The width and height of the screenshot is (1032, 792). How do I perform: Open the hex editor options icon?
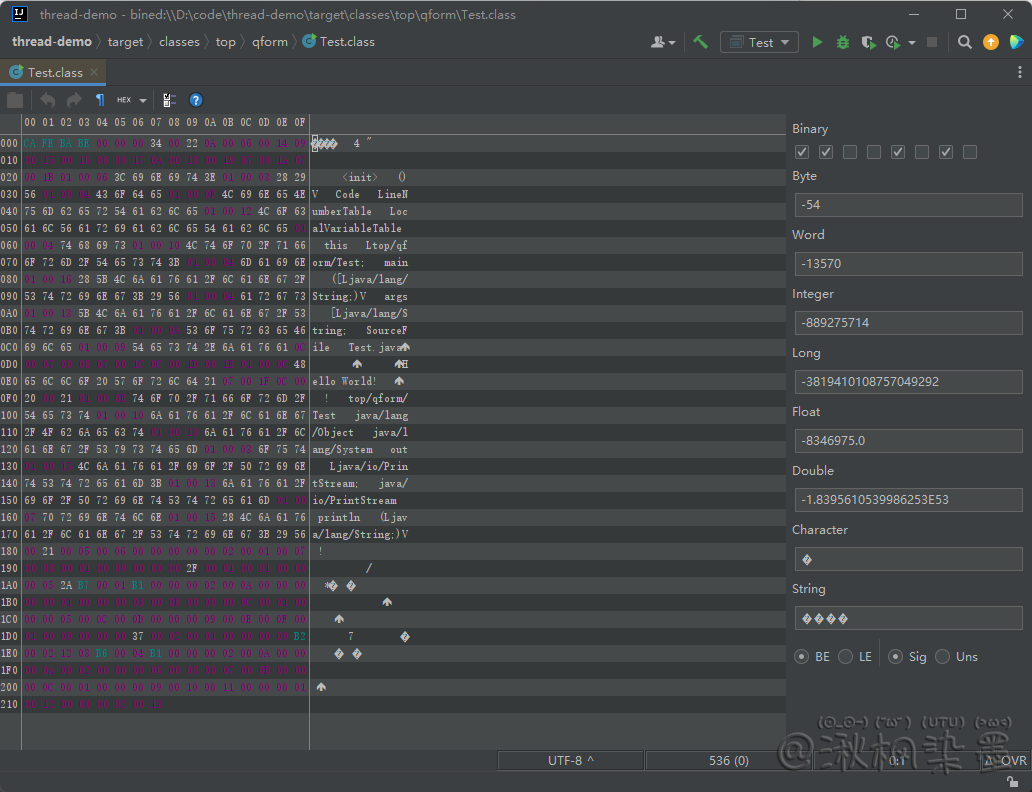click(x=169, y=100)
